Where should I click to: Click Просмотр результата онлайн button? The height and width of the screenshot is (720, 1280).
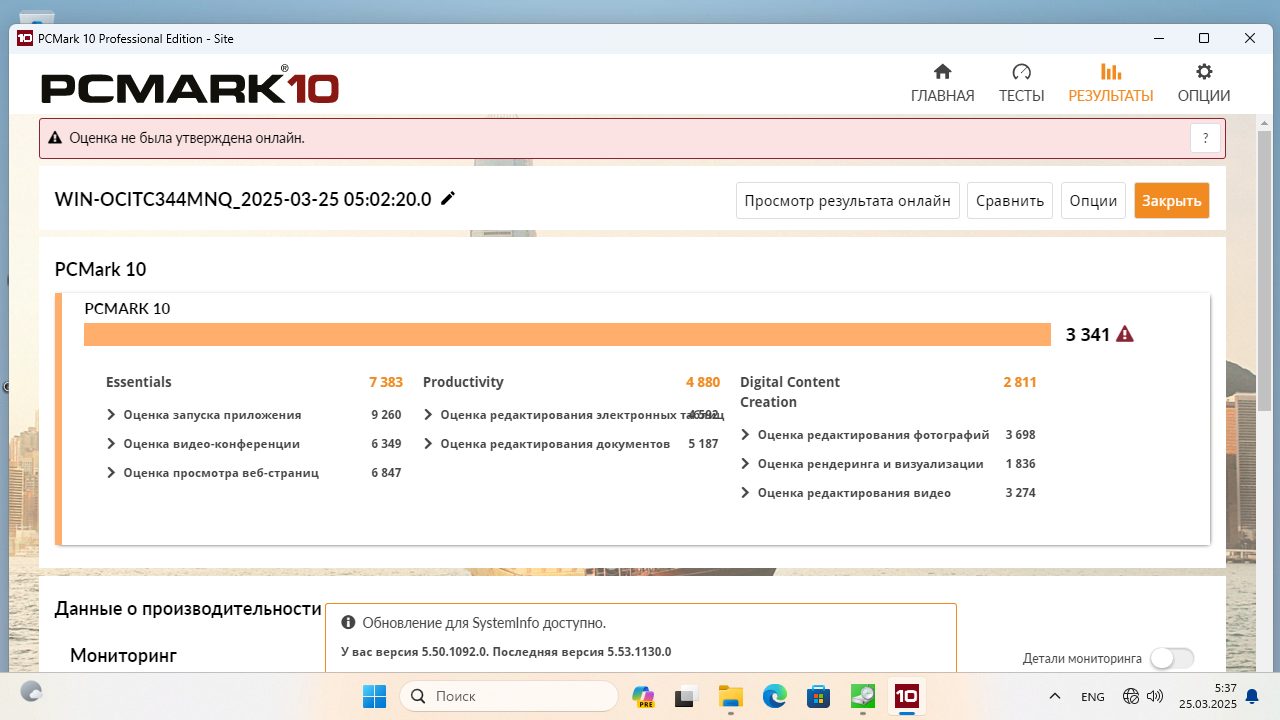[848, 200]
